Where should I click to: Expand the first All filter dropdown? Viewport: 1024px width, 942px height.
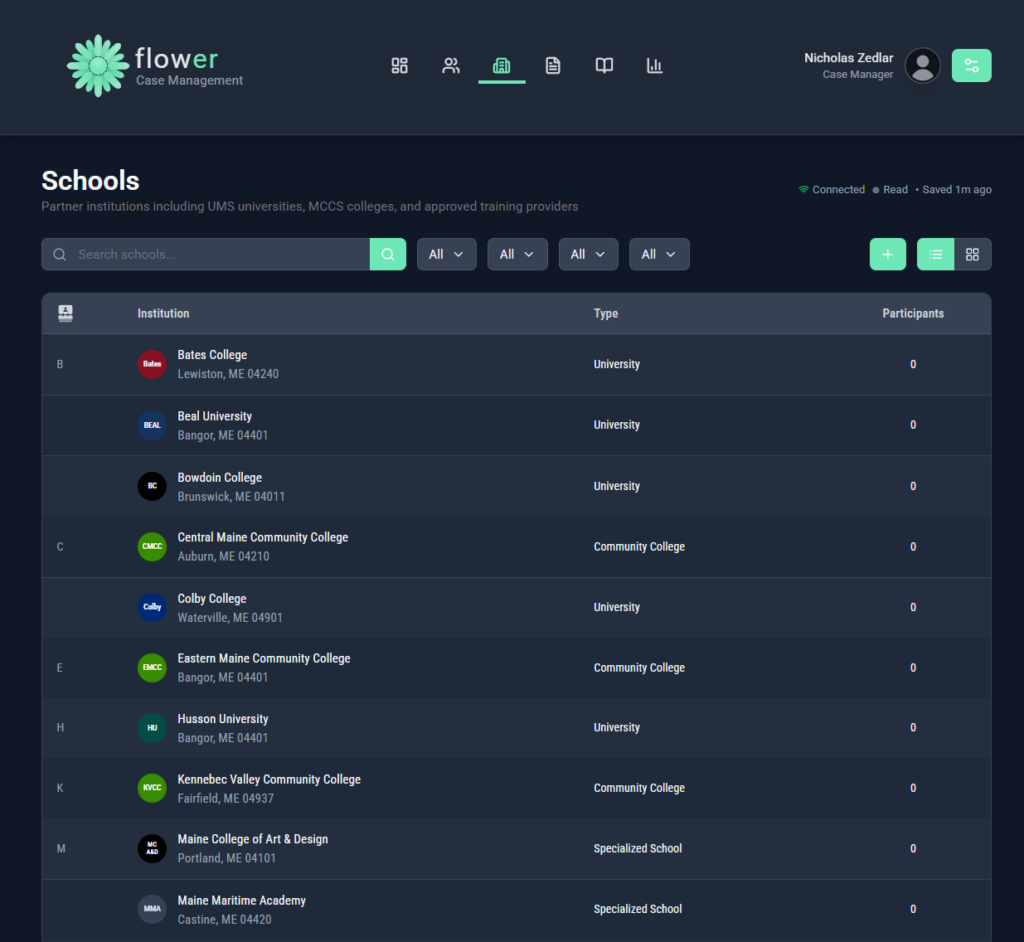click(446, 254)
